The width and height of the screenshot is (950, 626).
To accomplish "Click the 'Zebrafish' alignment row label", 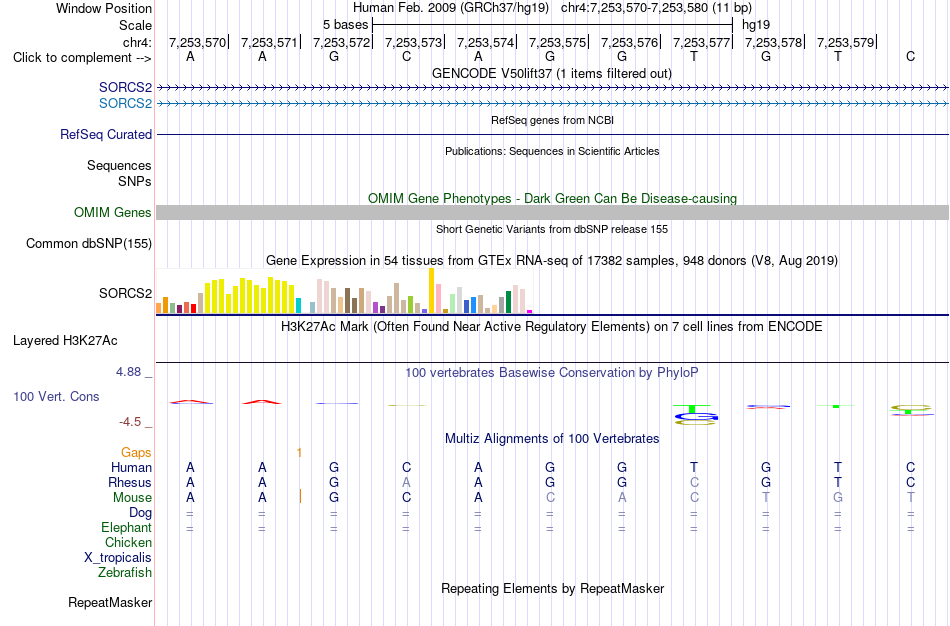I will coord(125,572).
